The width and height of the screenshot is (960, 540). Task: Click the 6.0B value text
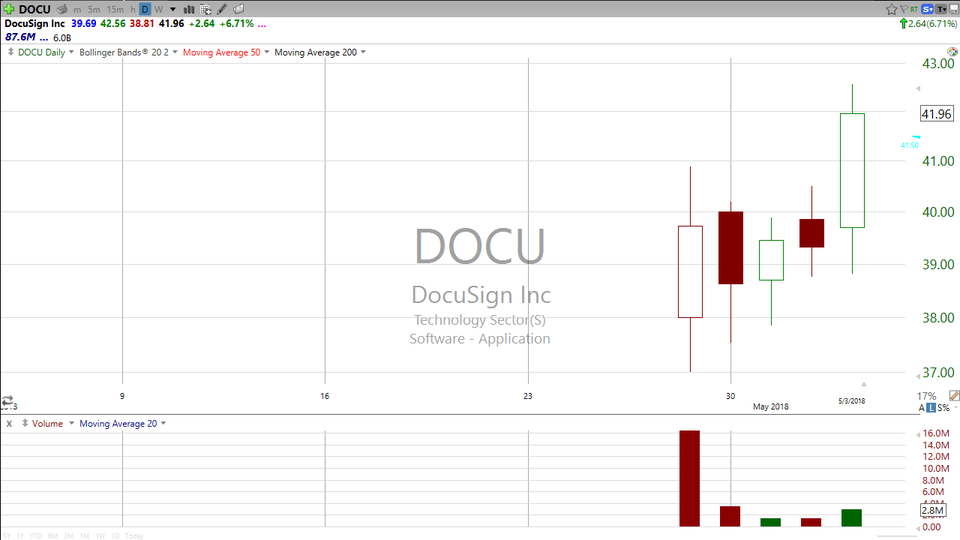point(62,38)
